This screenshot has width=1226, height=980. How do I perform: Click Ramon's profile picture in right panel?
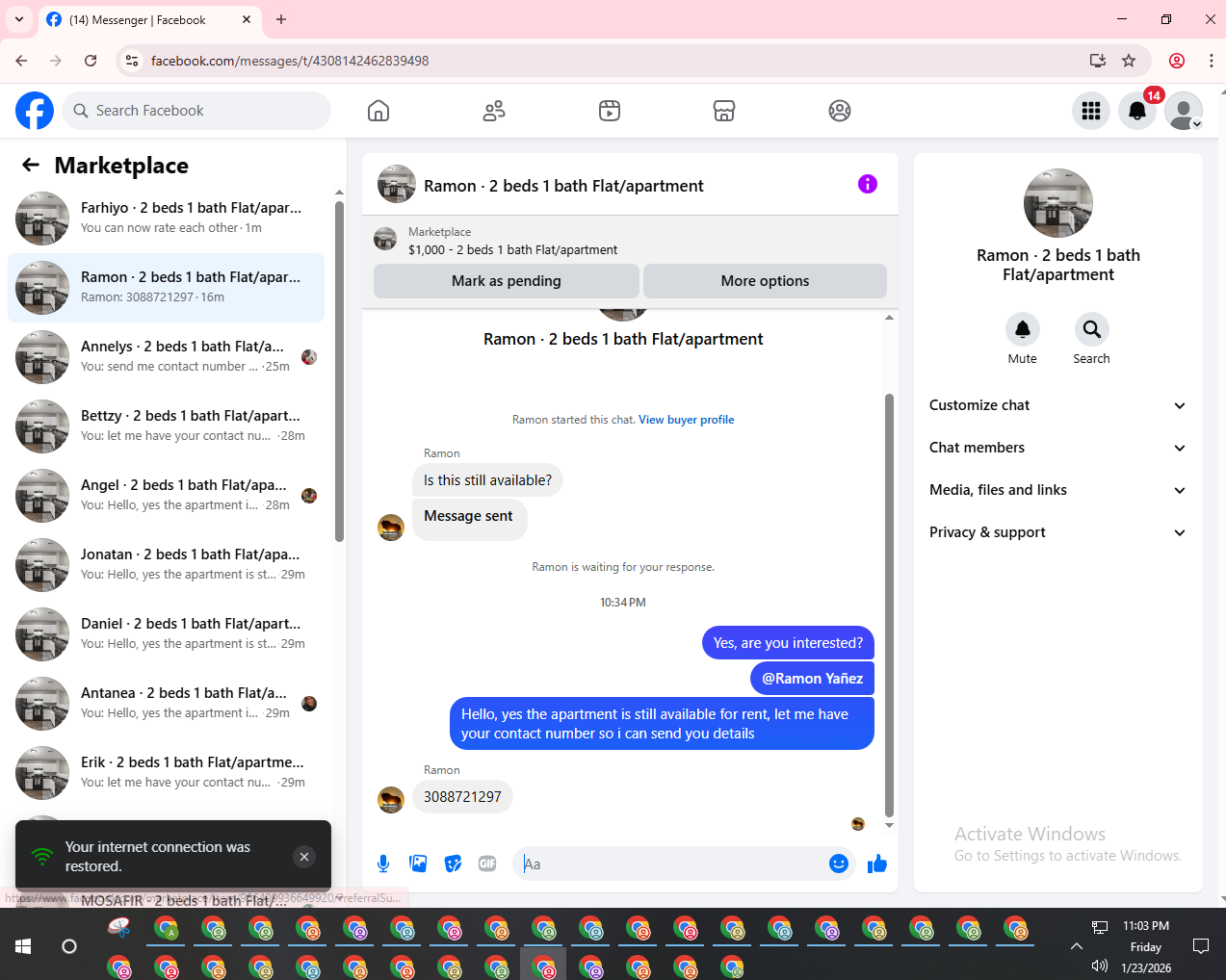pyautogui.click(x=1058, y=203)
